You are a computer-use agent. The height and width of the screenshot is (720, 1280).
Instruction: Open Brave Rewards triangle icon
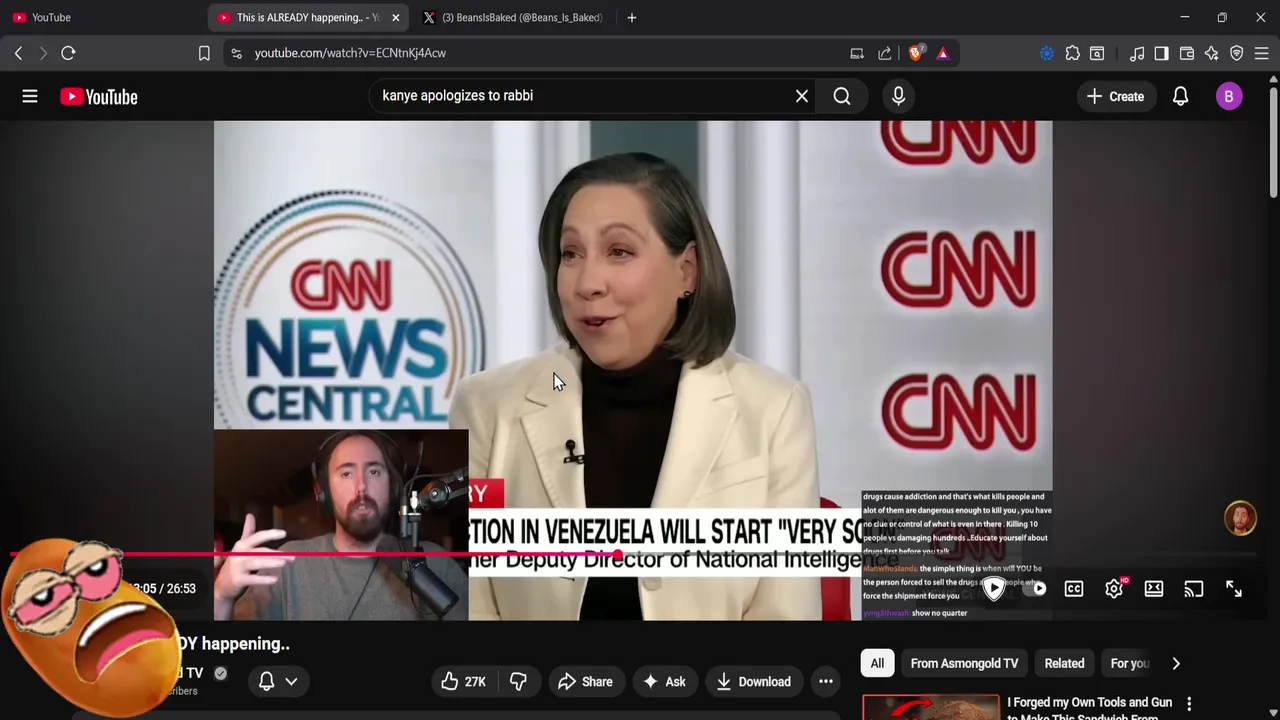click(942, 53)
